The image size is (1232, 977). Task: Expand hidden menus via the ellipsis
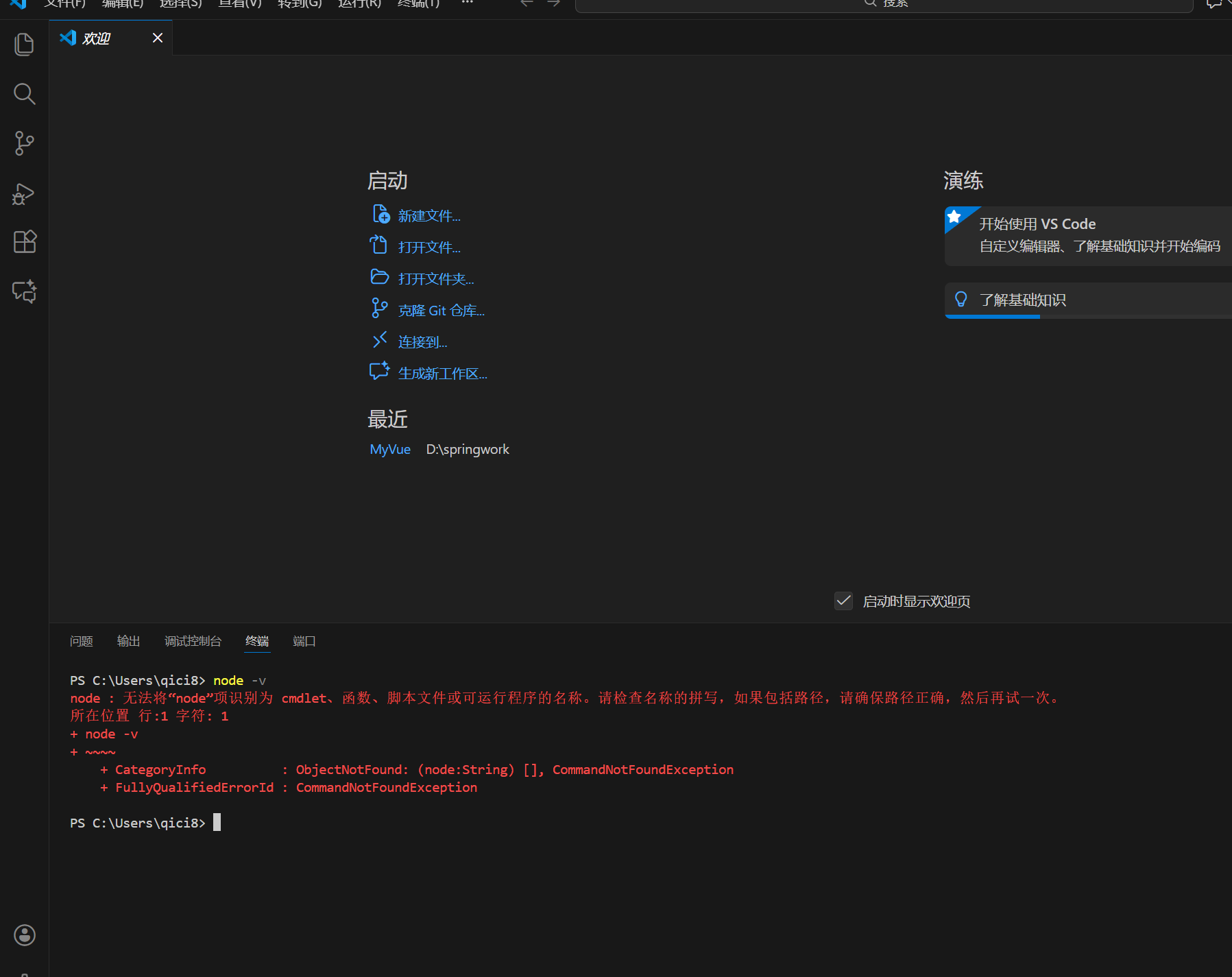click(x=468, y=3)
